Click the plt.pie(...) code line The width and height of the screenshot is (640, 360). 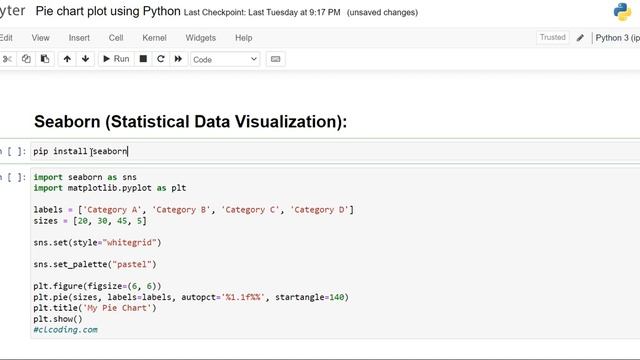coord(191,297)
